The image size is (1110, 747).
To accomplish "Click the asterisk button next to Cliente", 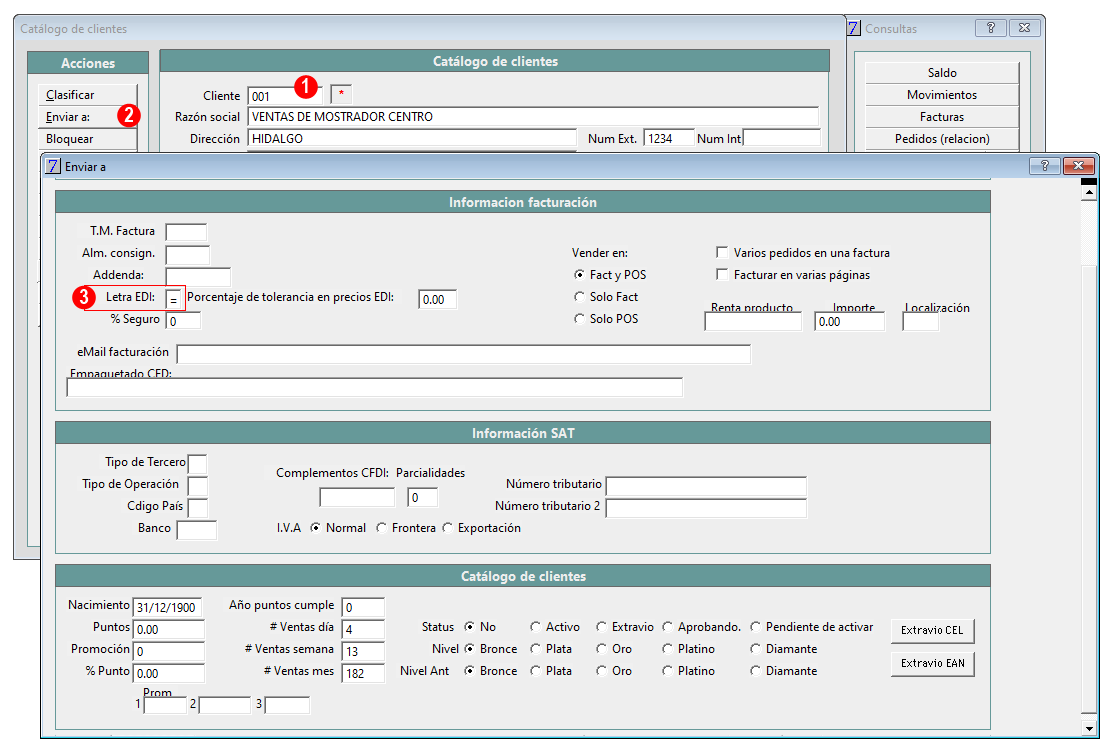I will [x=341, y=94].
